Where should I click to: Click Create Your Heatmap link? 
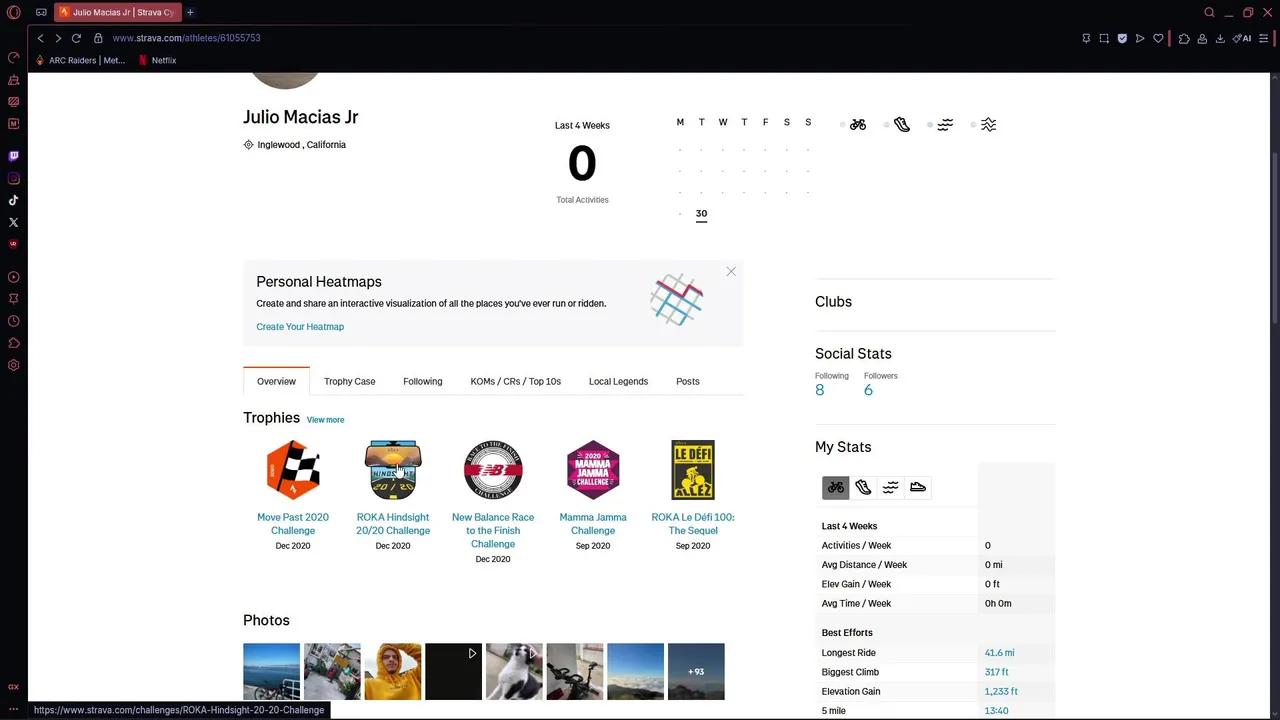[x=300, y=327]
